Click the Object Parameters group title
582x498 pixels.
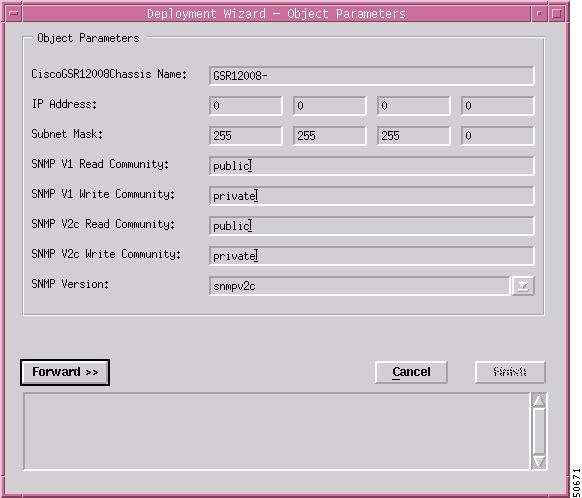tap(88, 38)
